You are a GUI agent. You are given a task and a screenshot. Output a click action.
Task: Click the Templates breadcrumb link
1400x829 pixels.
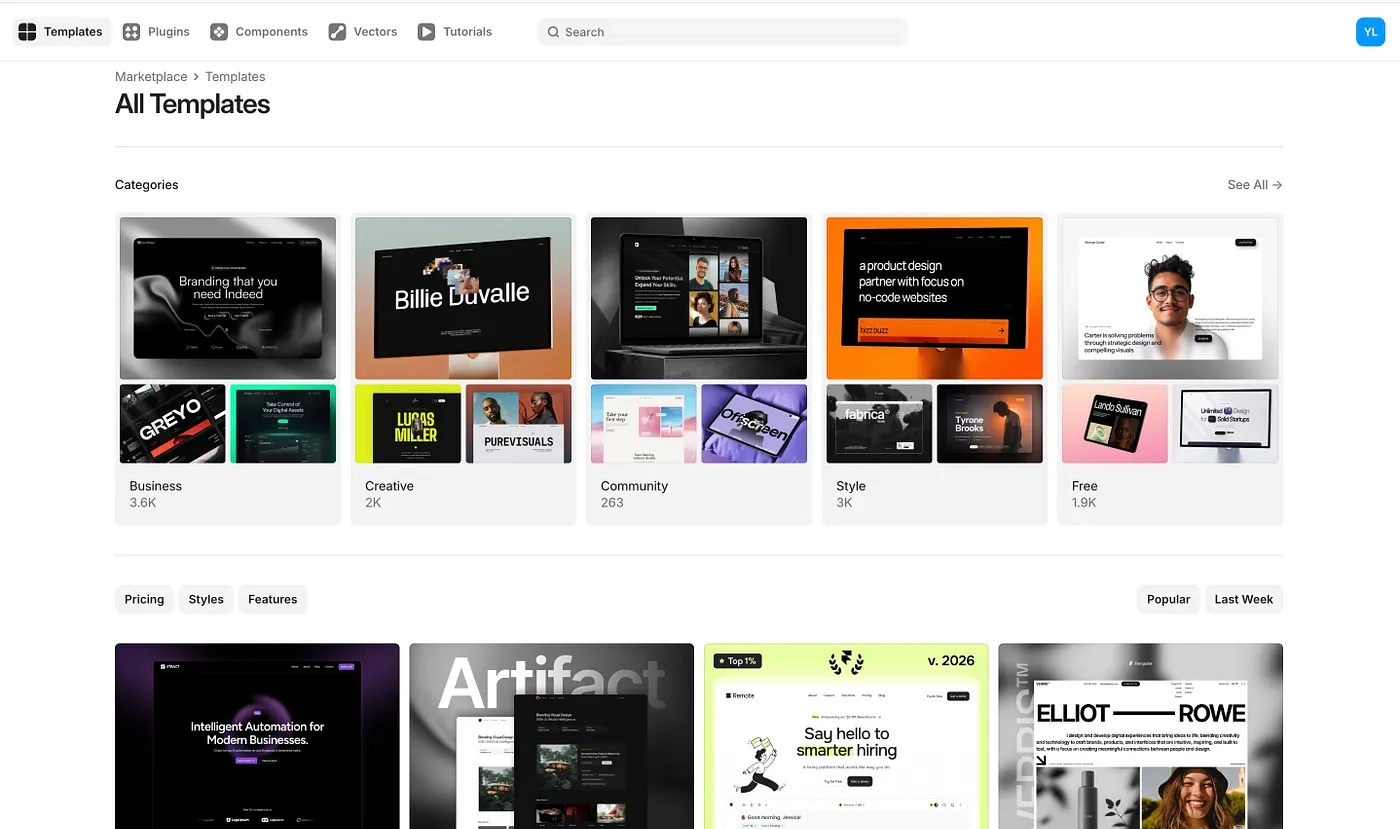pos(235,77)
